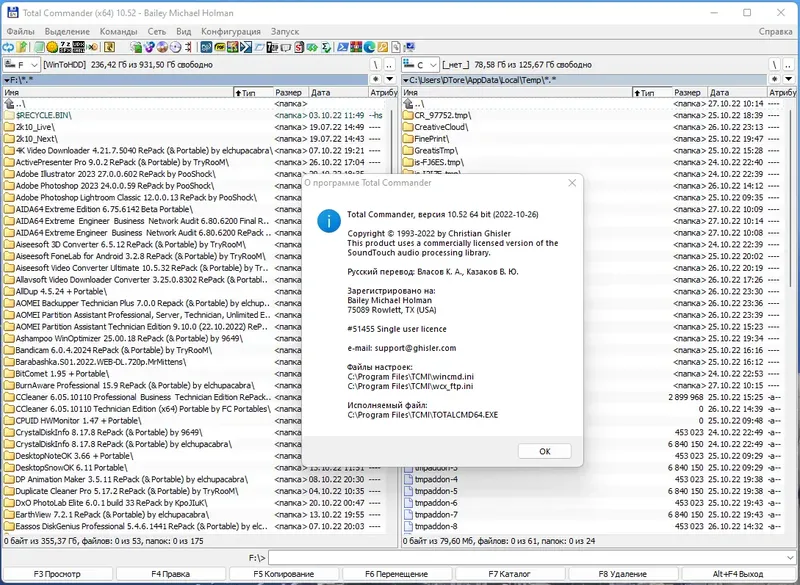Launch WinRAR from the toolbar icon

356,47
